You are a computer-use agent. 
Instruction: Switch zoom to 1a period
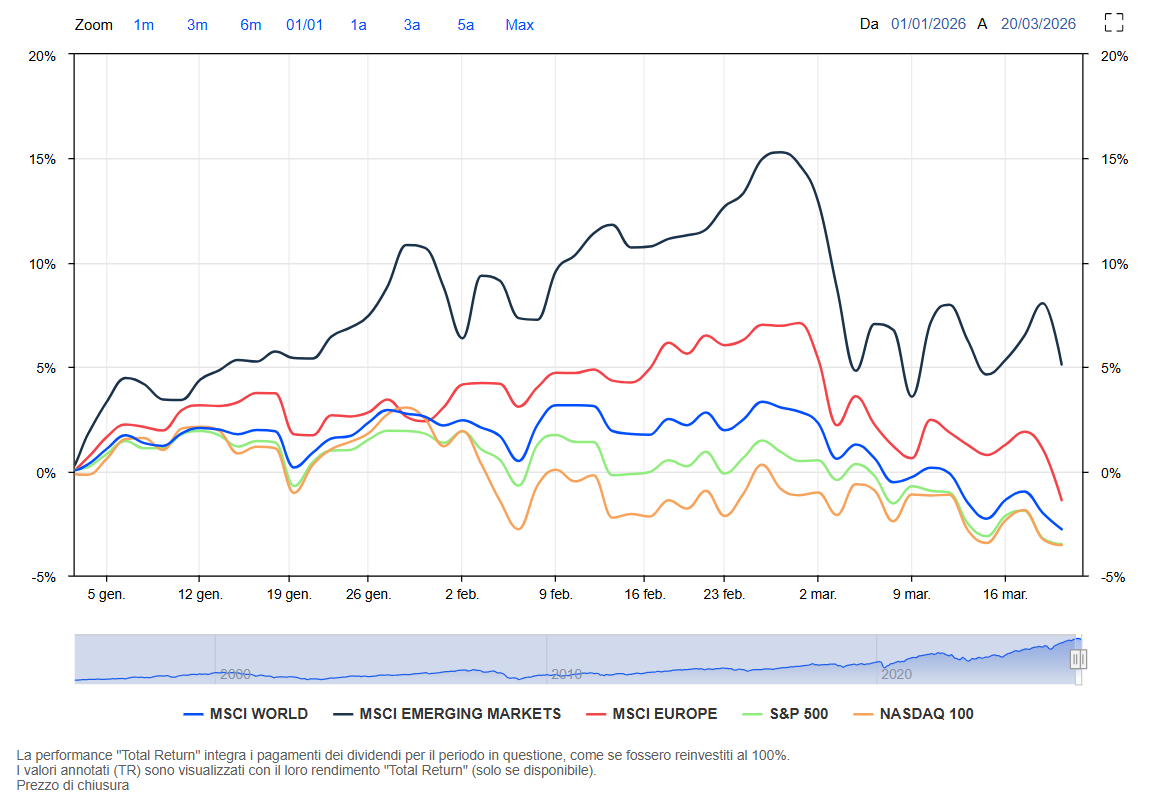tap(358, 24)
